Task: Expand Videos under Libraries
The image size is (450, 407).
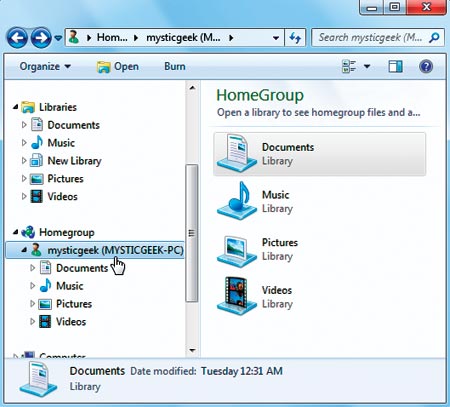Action: pyautogui.click(x=24, y=196)
